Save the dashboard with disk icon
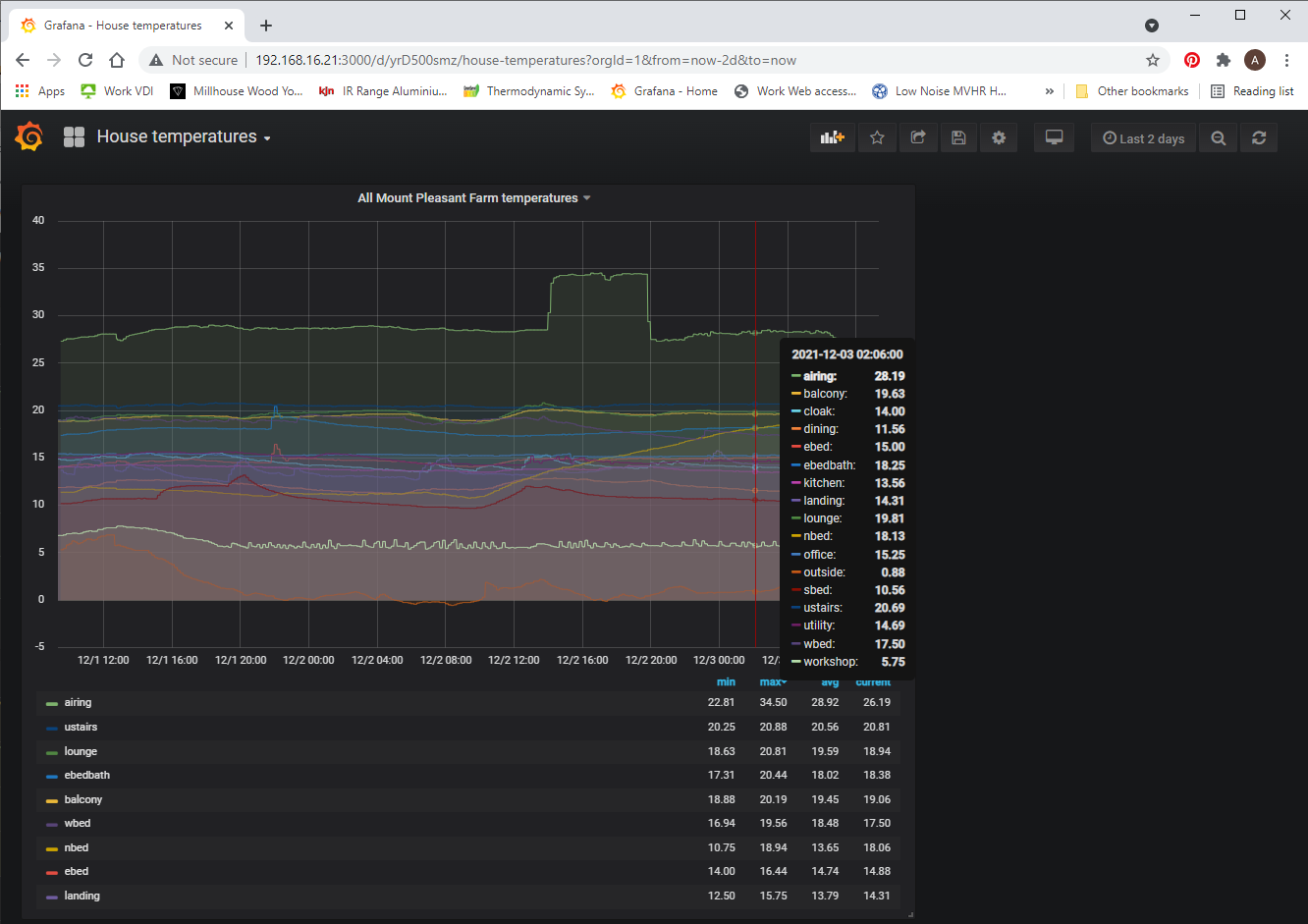The image size is (1308, 924). [958, 138]
